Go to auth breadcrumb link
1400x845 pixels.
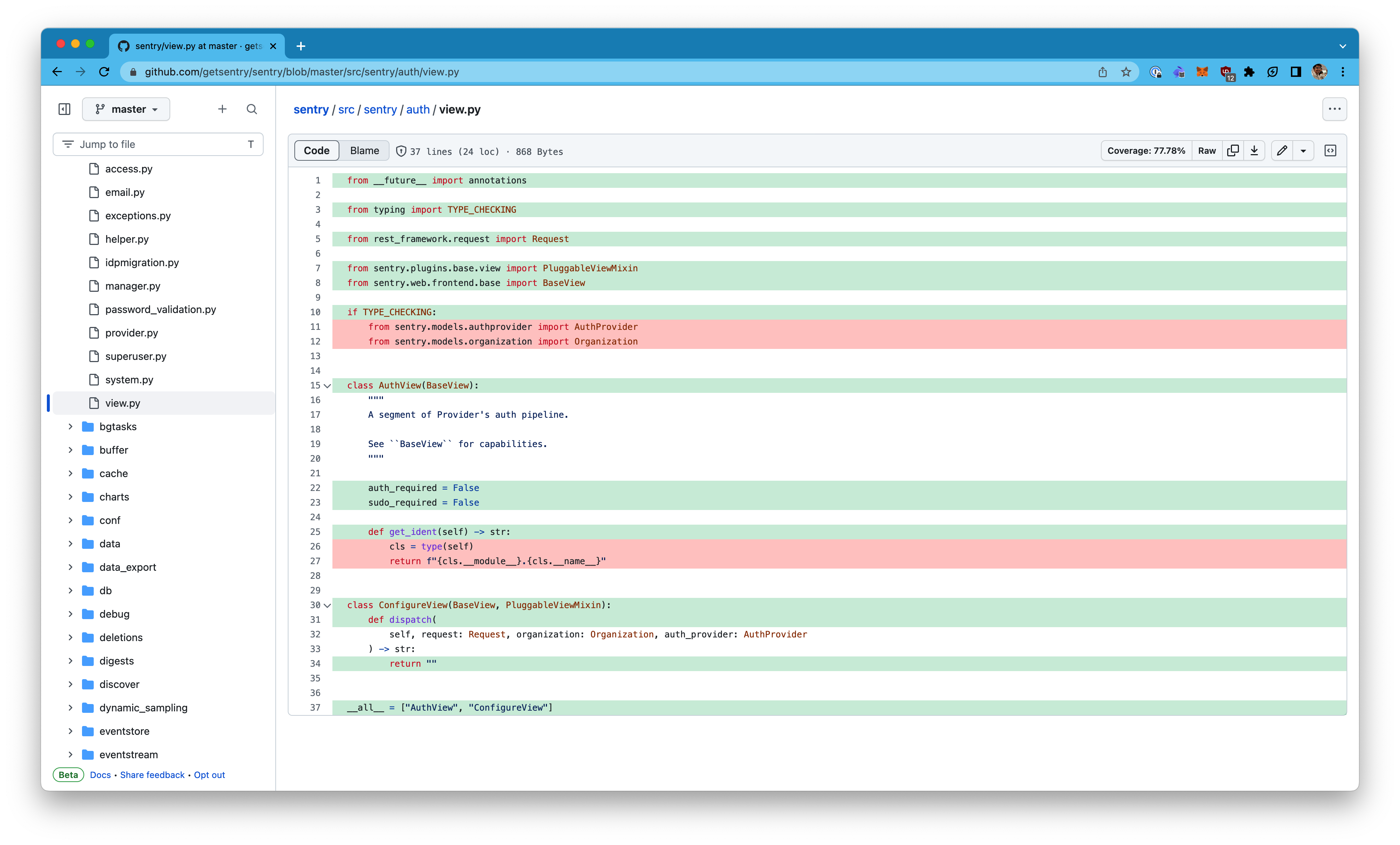coord(418,109)
